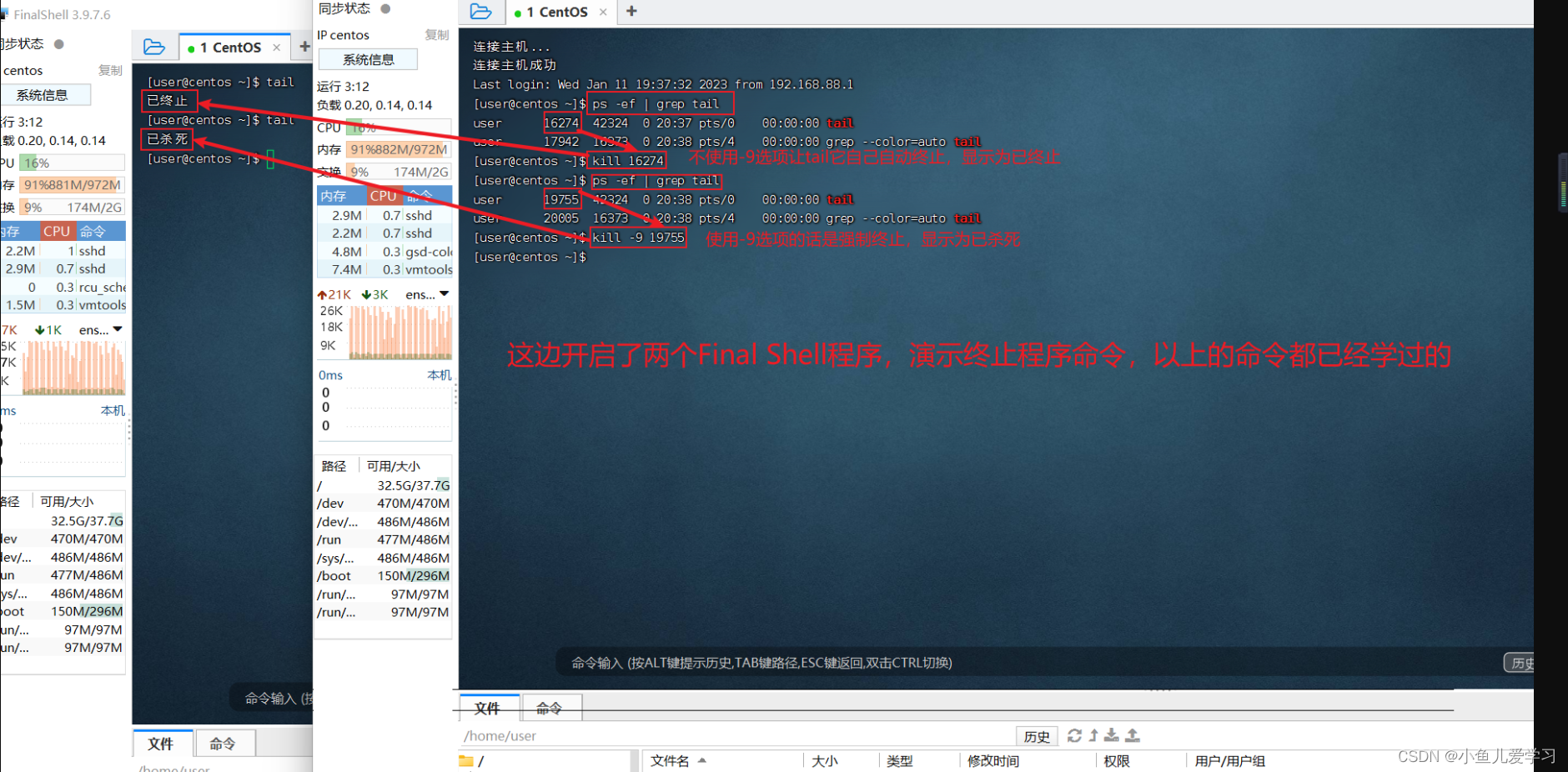Click 历史 button in command input bar
The height and width of the screenshot is (772, 1568).
click(x=1520, y=663)
